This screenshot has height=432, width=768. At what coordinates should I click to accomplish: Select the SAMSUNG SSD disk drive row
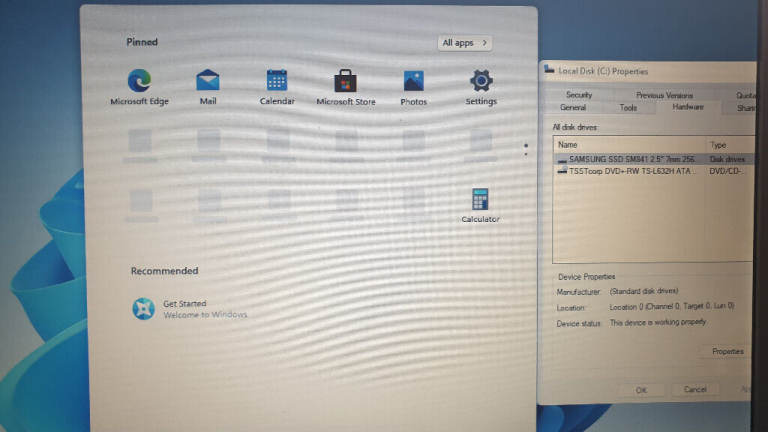[654, 159]
